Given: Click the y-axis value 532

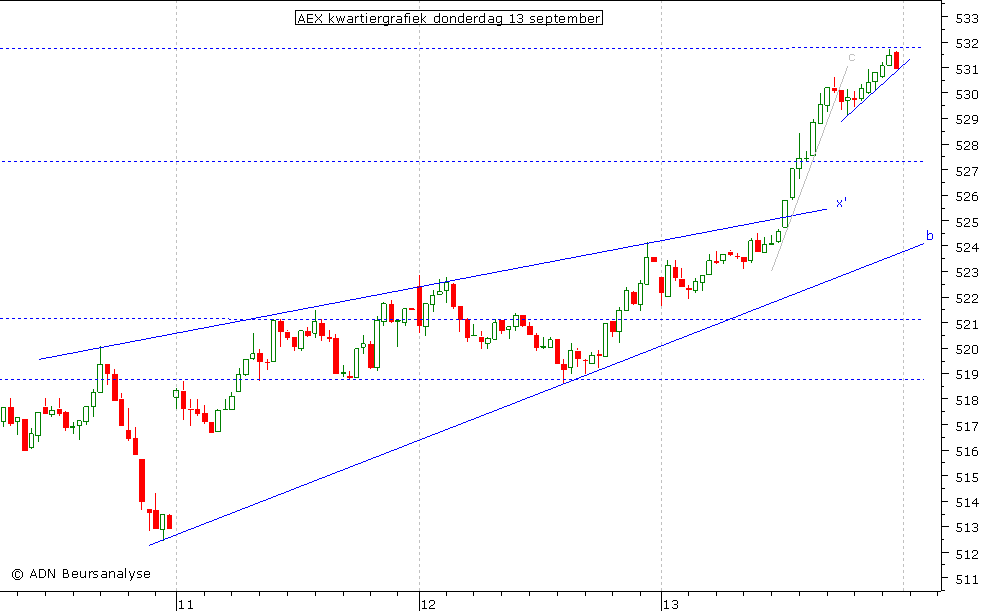Looking at the screenshot, I should (967, 43).
